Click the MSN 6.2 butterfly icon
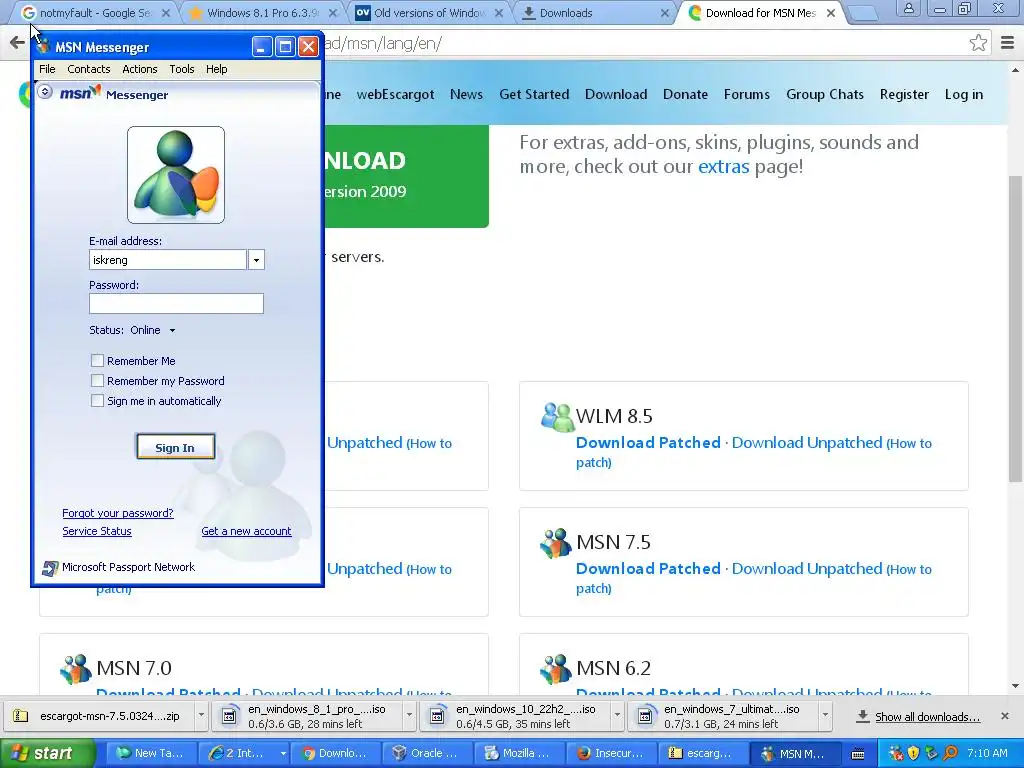This screenshot has width=1024, height=768. click(556, 669)
